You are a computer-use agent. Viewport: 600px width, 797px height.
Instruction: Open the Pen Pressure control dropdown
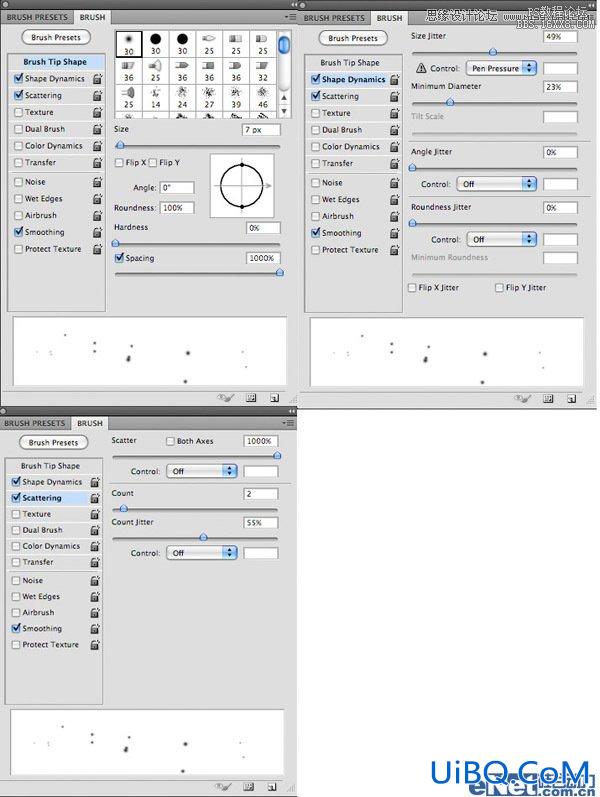click(501, 68)
